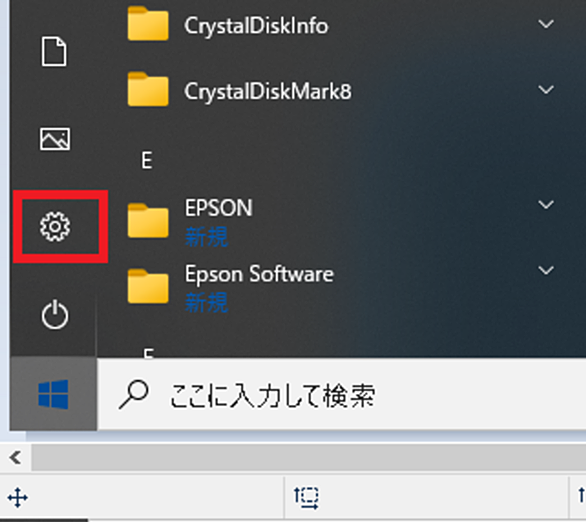Expand the EPSON folder chevron
Image resolution: width=586 pixels, height=522 pixels.
point(546,204)
